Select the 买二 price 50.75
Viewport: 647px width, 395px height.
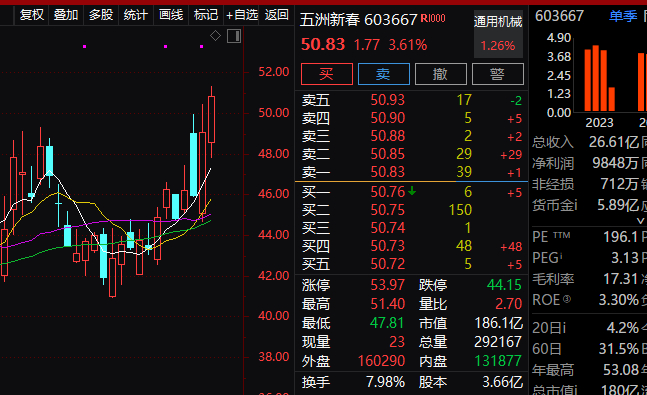pos(387,210)
